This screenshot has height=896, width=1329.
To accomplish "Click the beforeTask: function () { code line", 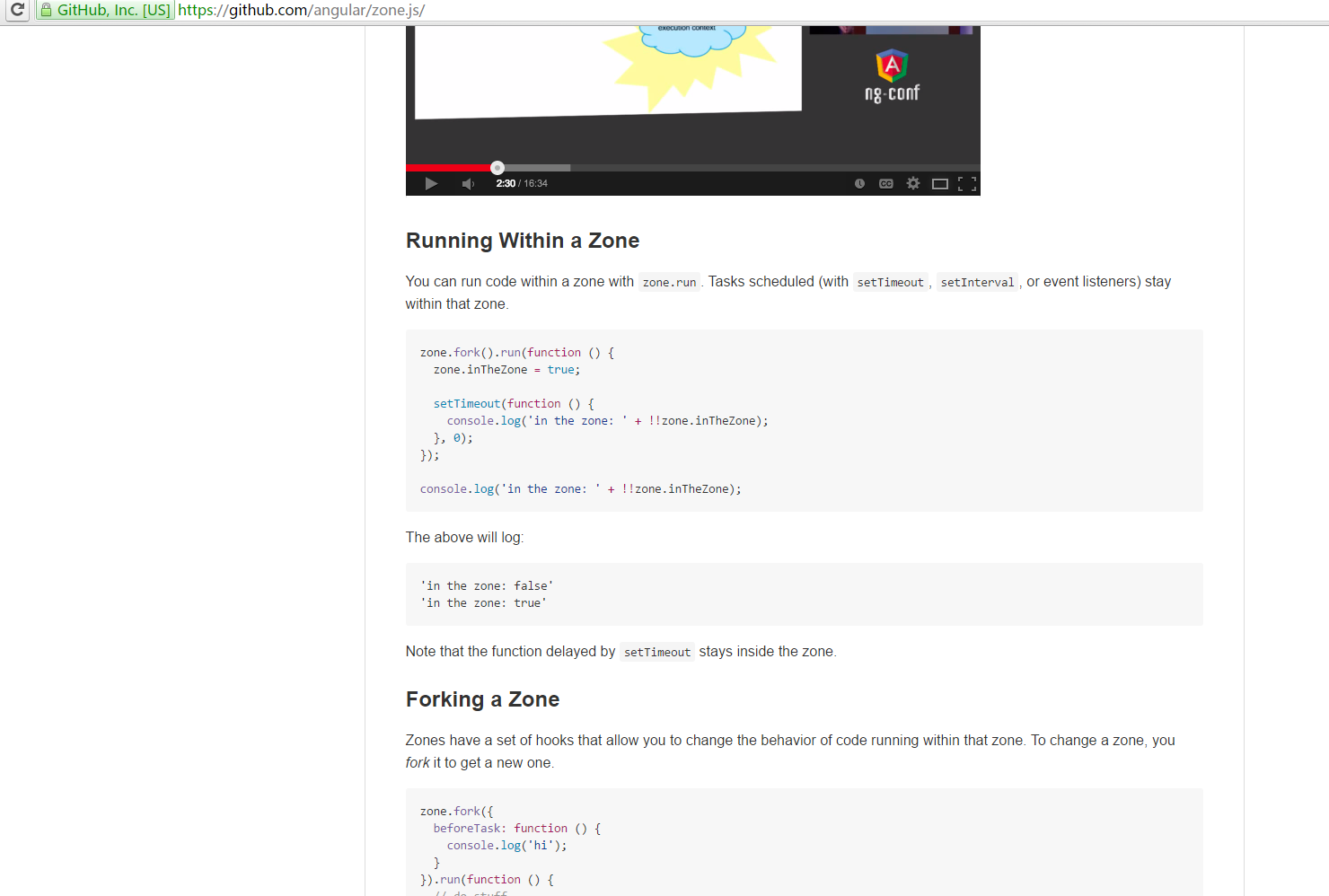I will [517, 829].
